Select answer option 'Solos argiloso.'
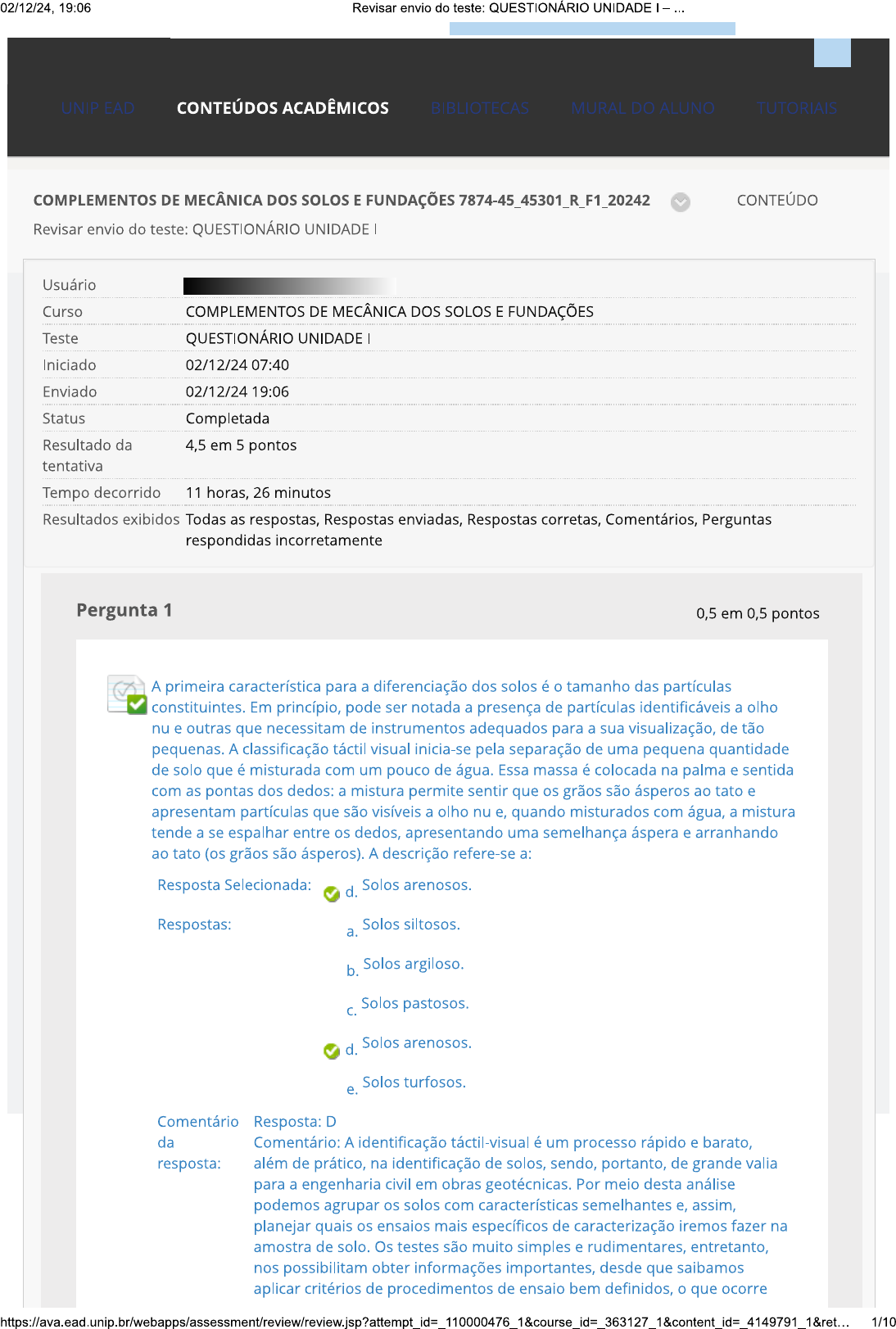This screenshot has width=896, height=1329. [x=413, y=964]
